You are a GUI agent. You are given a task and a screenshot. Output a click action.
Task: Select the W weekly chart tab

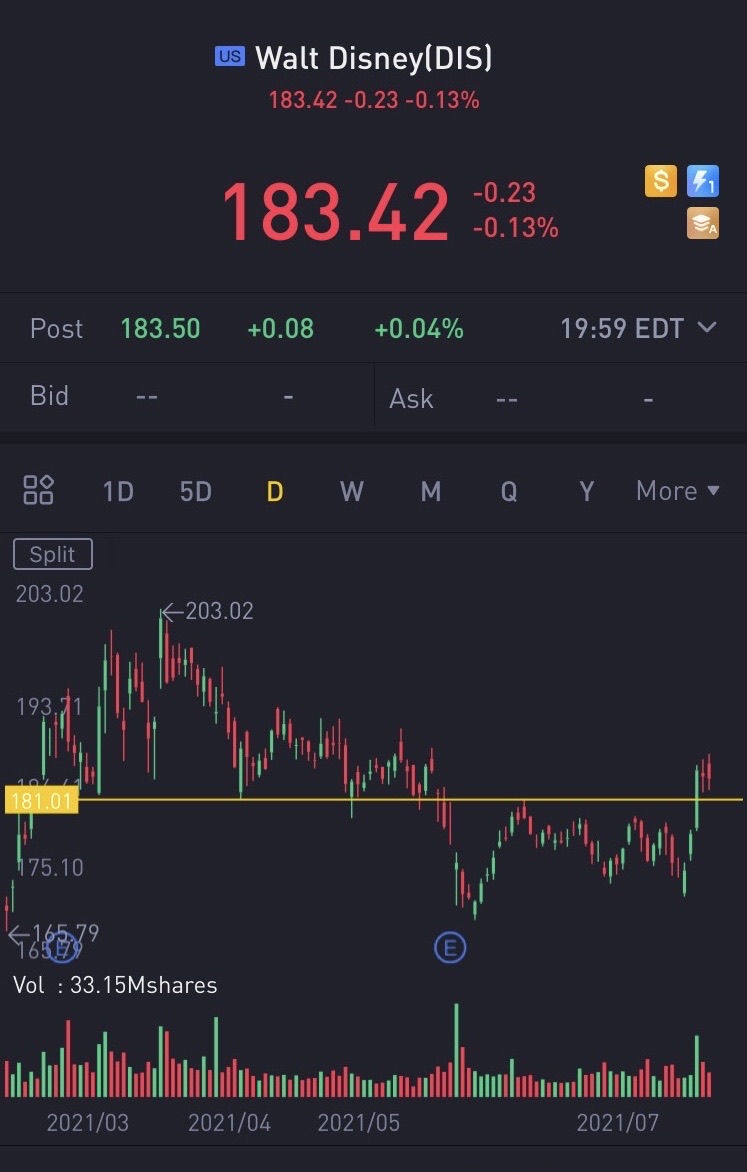click(351, 492)
